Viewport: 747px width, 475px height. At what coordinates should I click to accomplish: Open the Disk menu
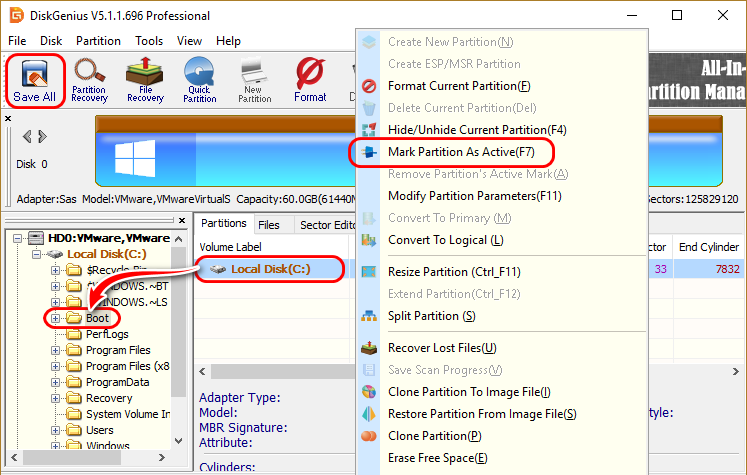tap(51, 41)
